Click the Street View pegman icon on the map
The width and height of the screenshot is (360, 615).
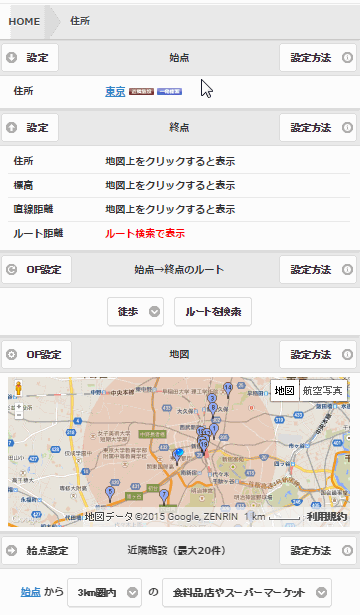pos(18,388)
